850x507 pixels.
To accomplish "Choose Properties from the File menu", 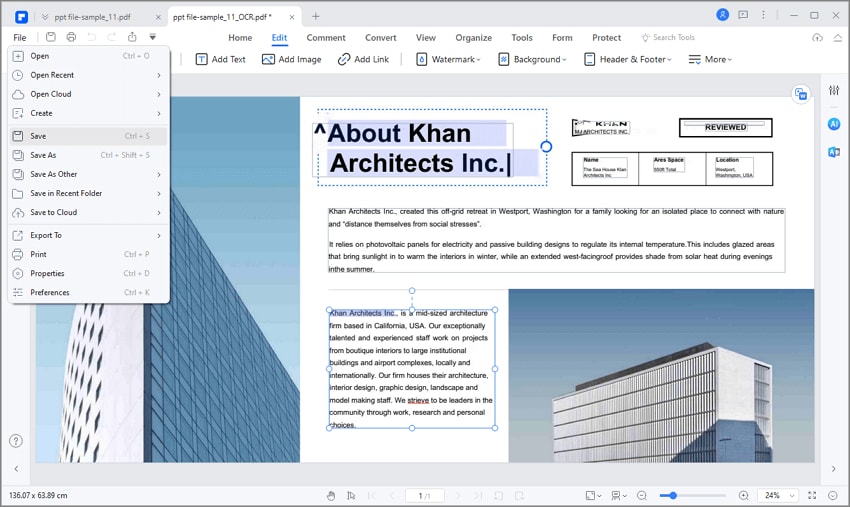I will click(x=89, y=273).
